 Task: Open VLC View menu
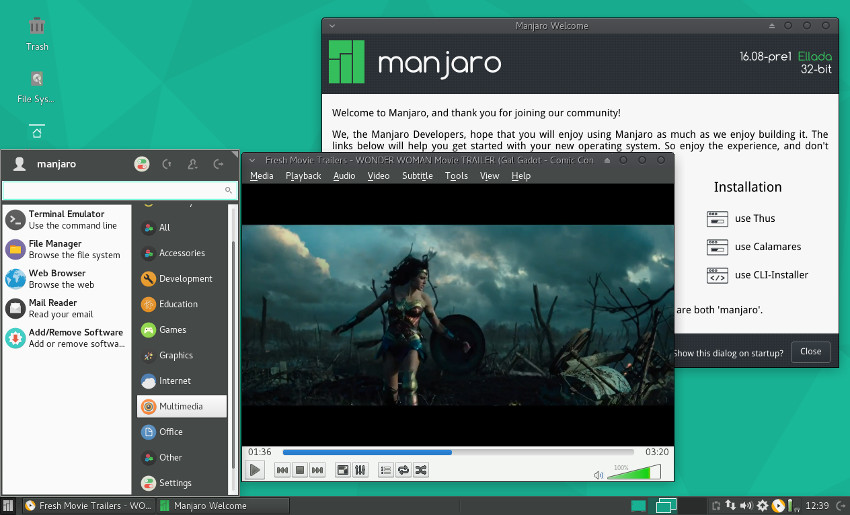pyautogui.click(x=490, y=176)
